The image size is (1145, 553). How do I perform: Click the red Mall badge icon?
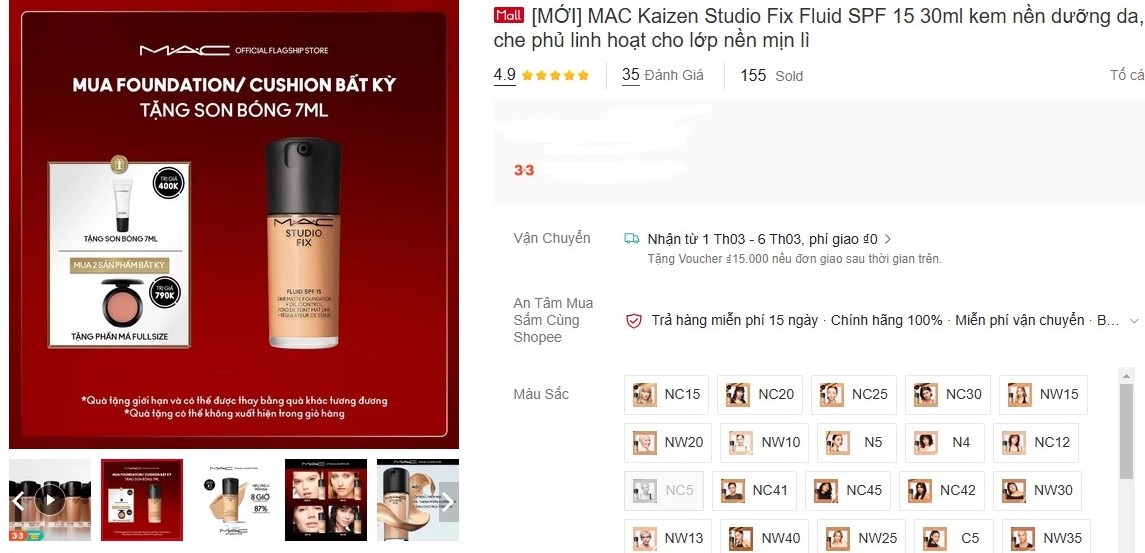pos(508,15)
